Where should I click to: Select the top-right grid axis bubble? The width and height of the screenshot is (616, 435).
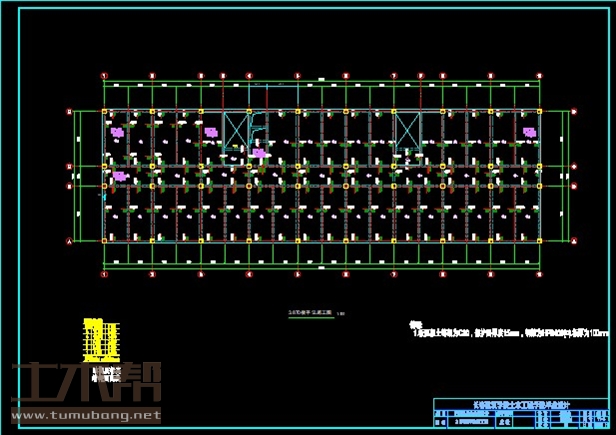[540, 75]
